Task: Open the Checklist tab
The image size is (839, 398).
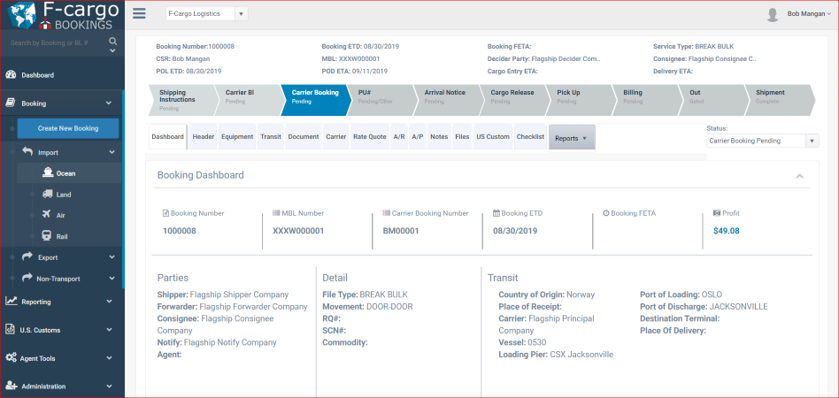Action: point(530,137)
